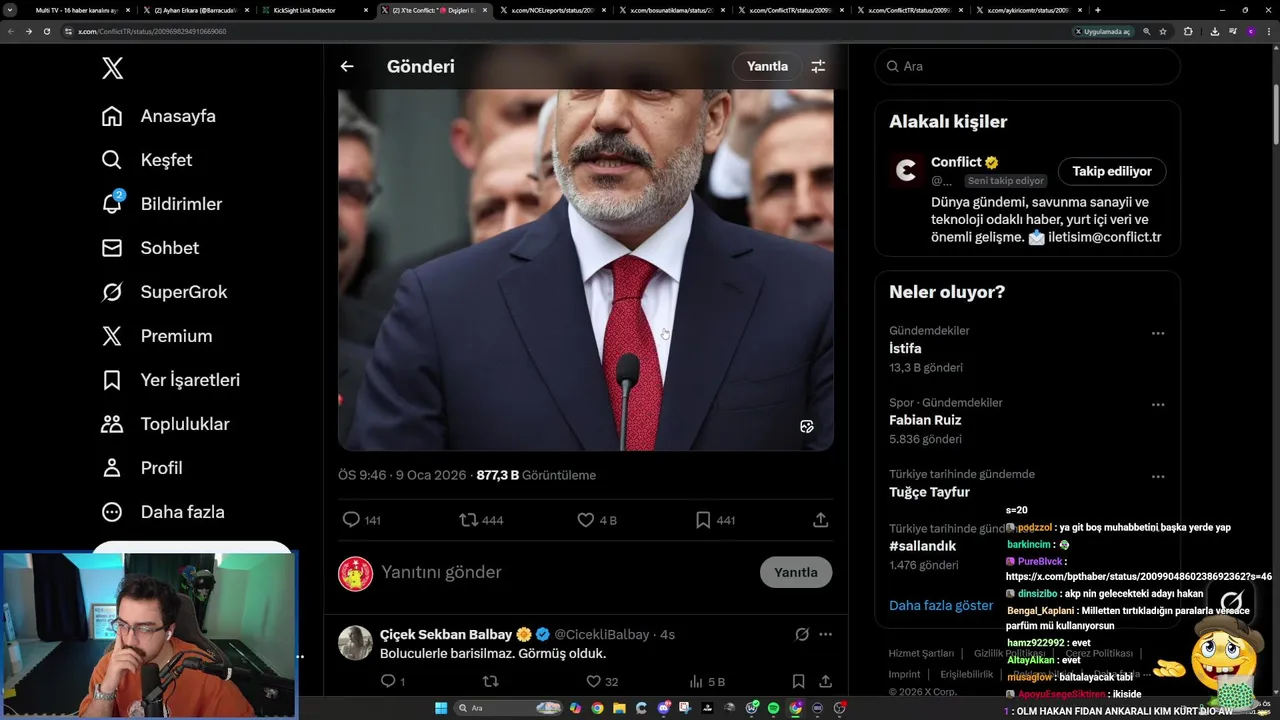Go to Profil page
The height and width of the screenshot is (720, 1280).
point(142,468)
